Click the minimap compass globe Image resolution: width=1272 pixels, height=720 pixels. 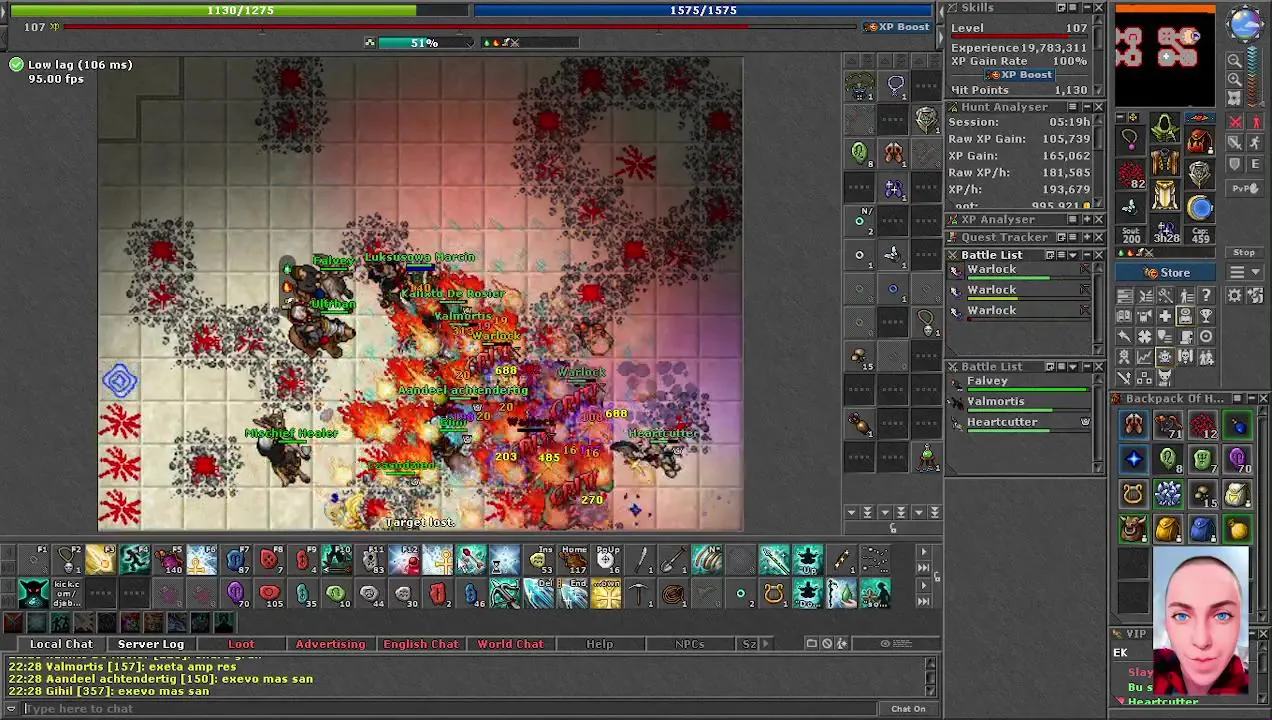pyautogui.click(x=1245, y=23)
